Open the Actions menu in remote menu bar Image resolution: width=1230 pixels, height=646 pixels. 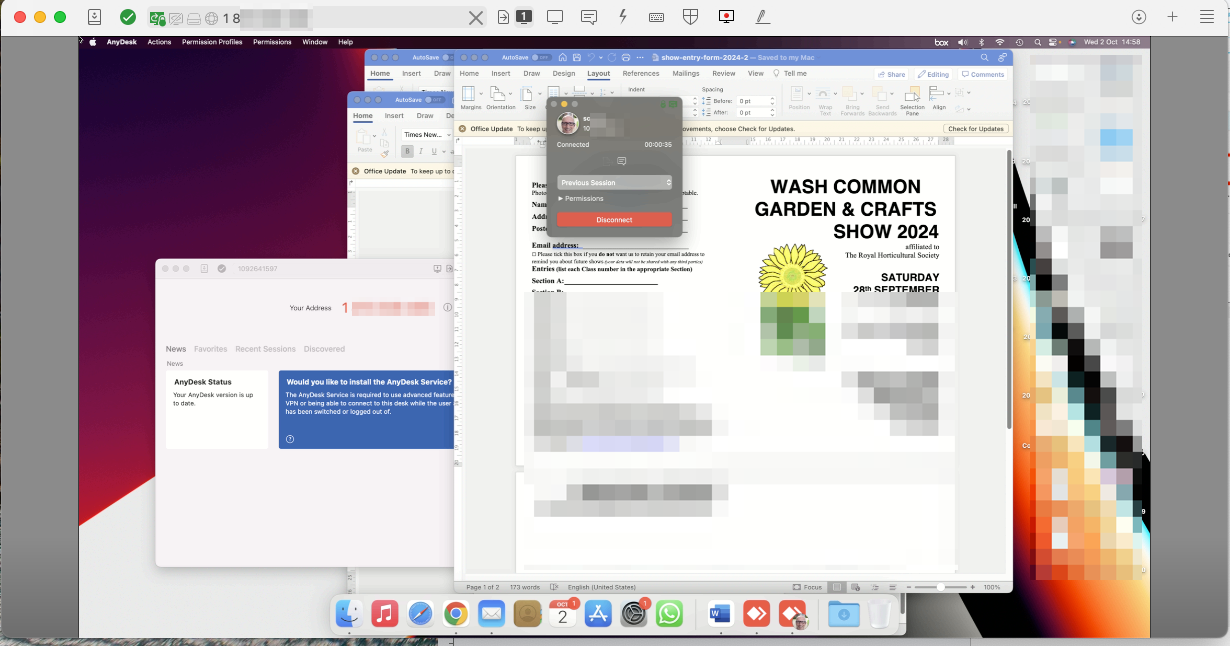[x=159, y=42]
